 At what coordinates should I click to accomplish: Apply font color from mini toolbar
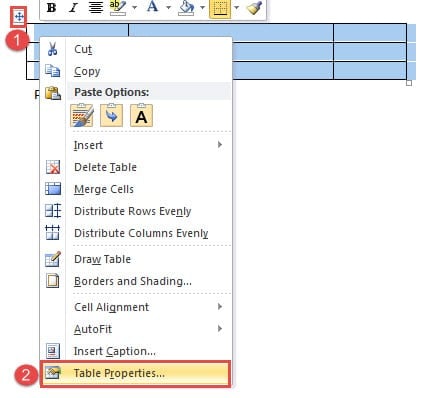pyautogui.click(x=152, y=7)
